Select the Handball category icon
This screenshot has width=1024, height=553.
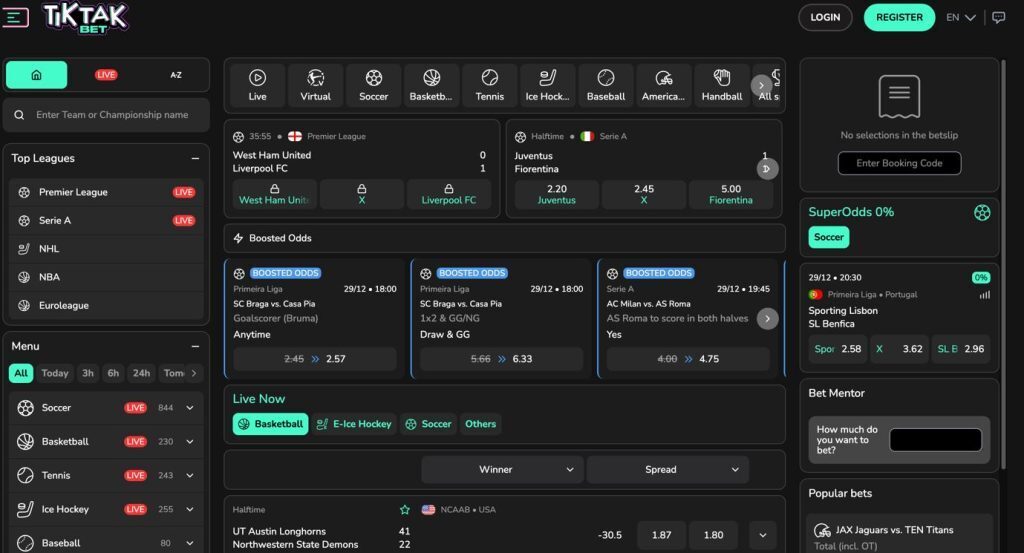tap(722, 86)
